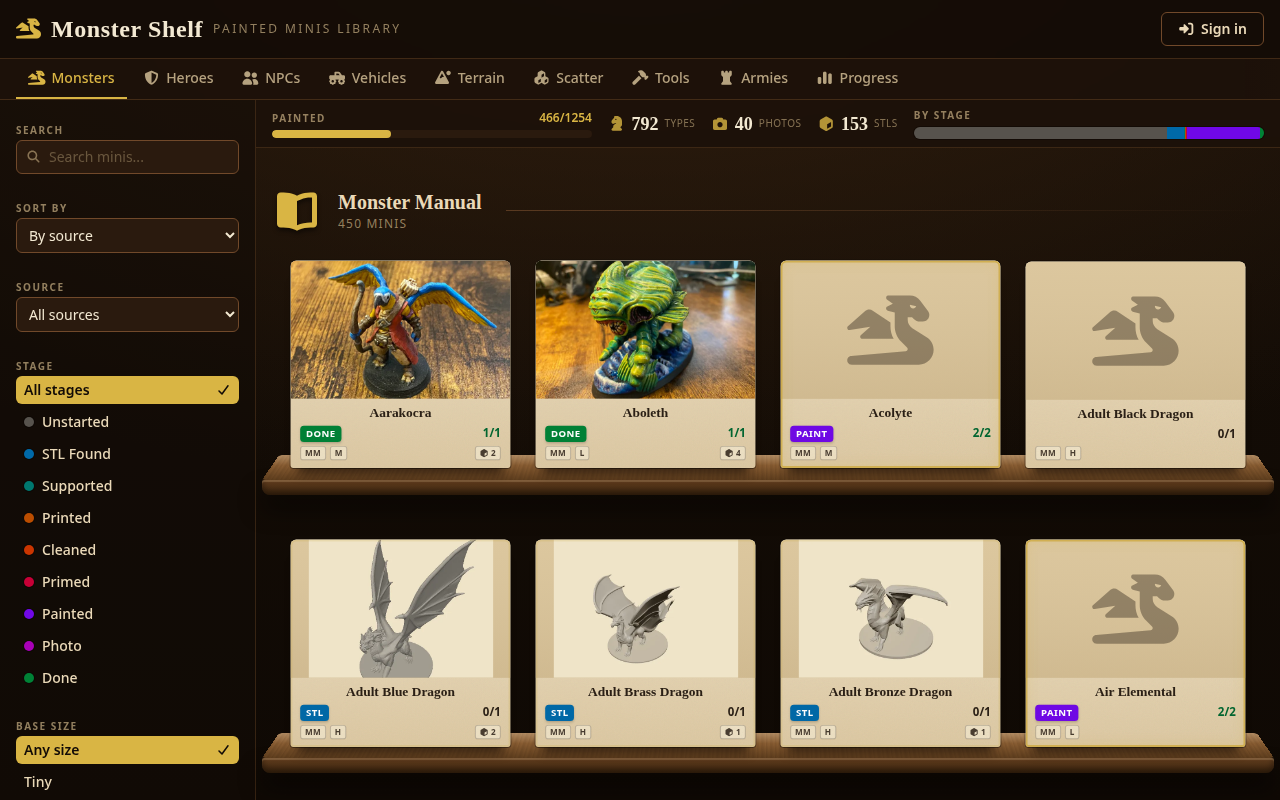Open the Aboleth mini photo
Screen dimensions: 1280x800
pos(645,330)
